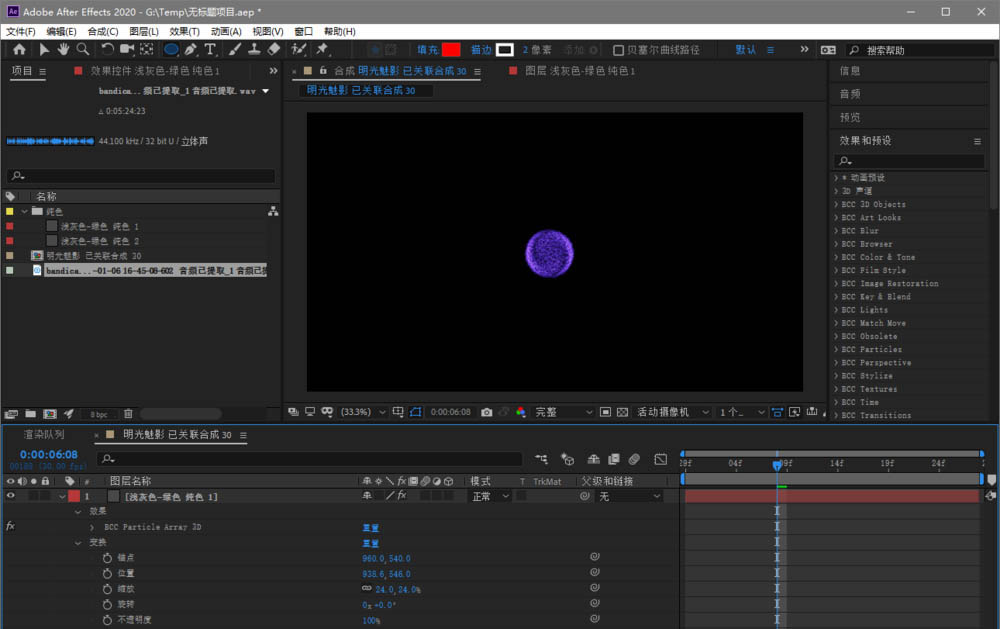Create new composition icon in project panel
The width and height of the screenshot is (1000, 629).
click(x=50, y=414)
